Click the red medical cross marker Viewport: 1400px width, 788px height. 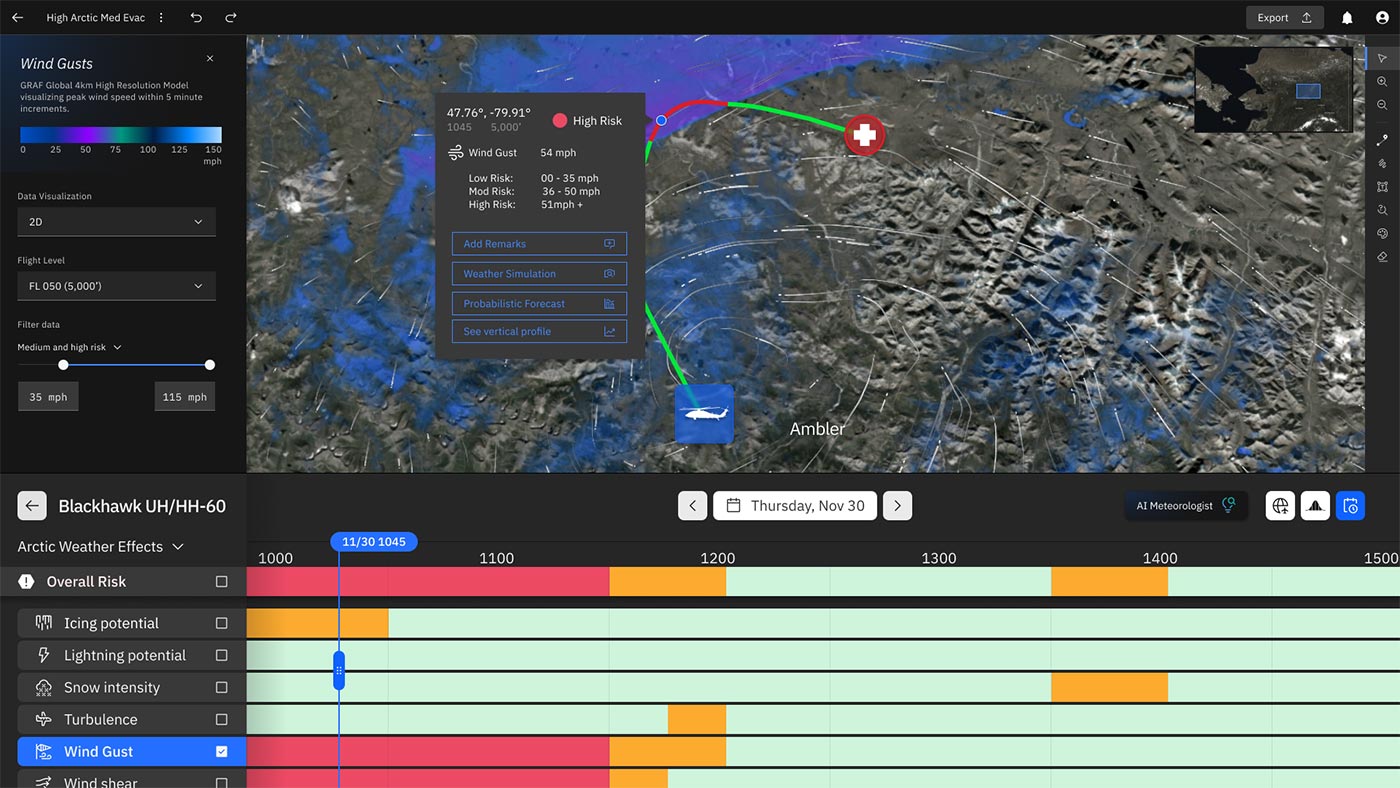pos(864,135)
